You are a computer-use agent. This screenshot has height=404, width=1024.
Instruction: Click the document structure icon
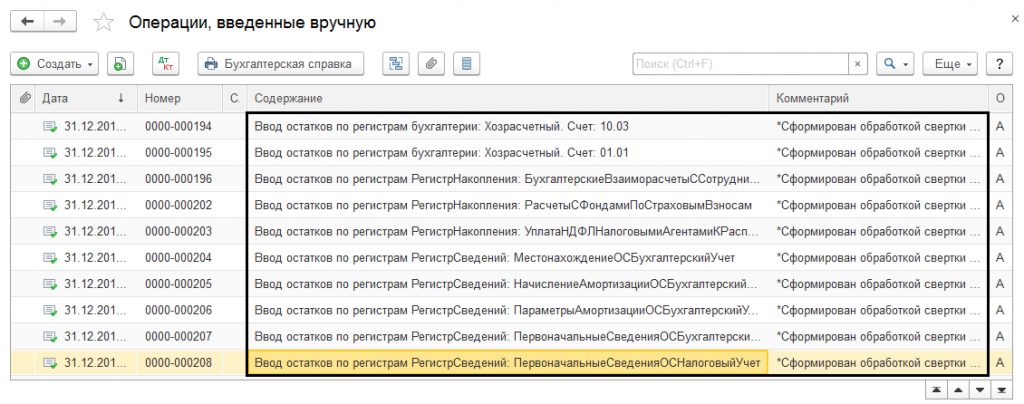396,64
